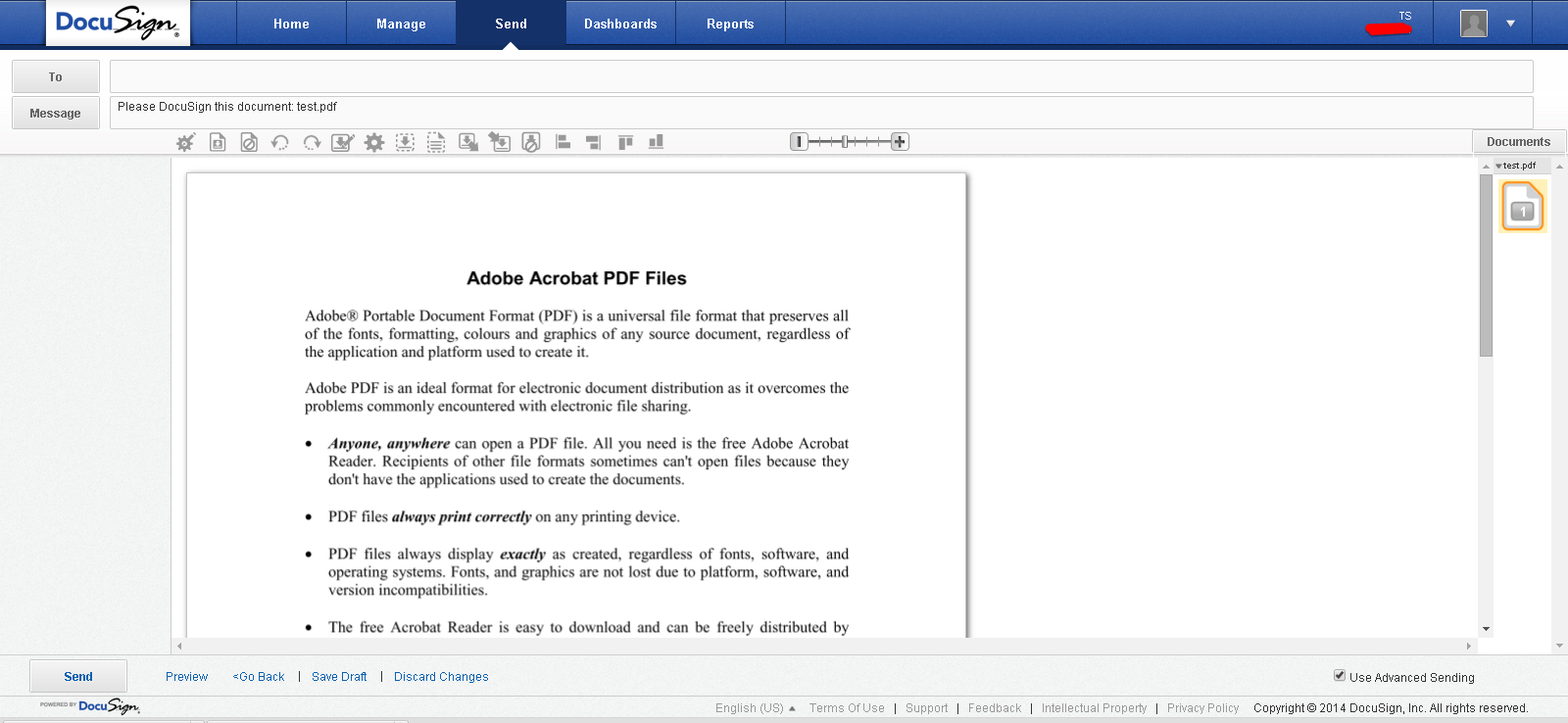Rotate page counterclockwise icon
The image size is (1568, 723).
pyautogui.click(x=280, y=142)
